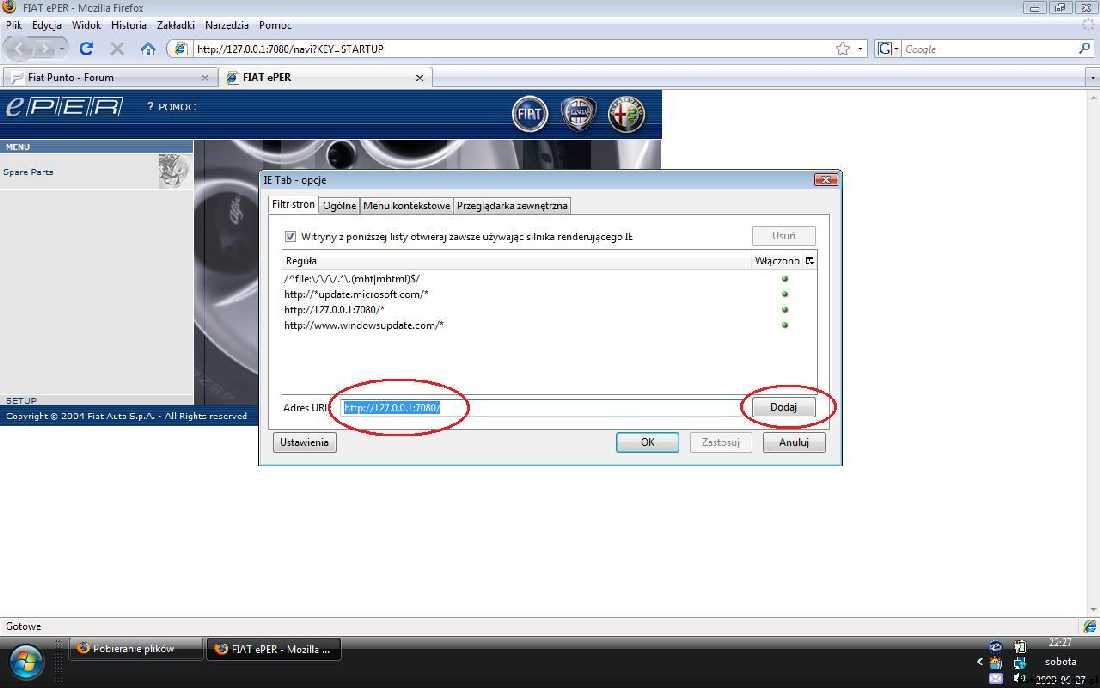Select the Fiat brand logo
This screenshot has height=688, width=1100.
click(x=530, y=114)
